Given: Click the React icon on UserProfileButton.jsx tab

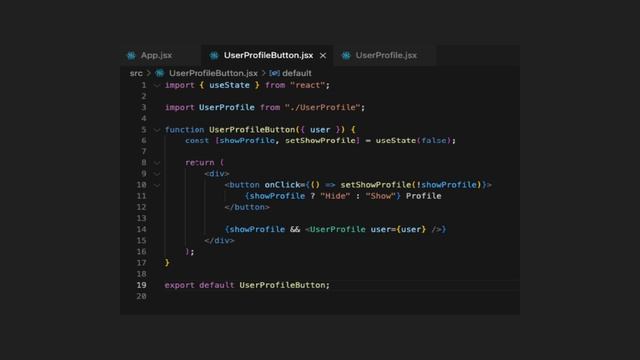Looking at the screenshot, I should [214, 56].
